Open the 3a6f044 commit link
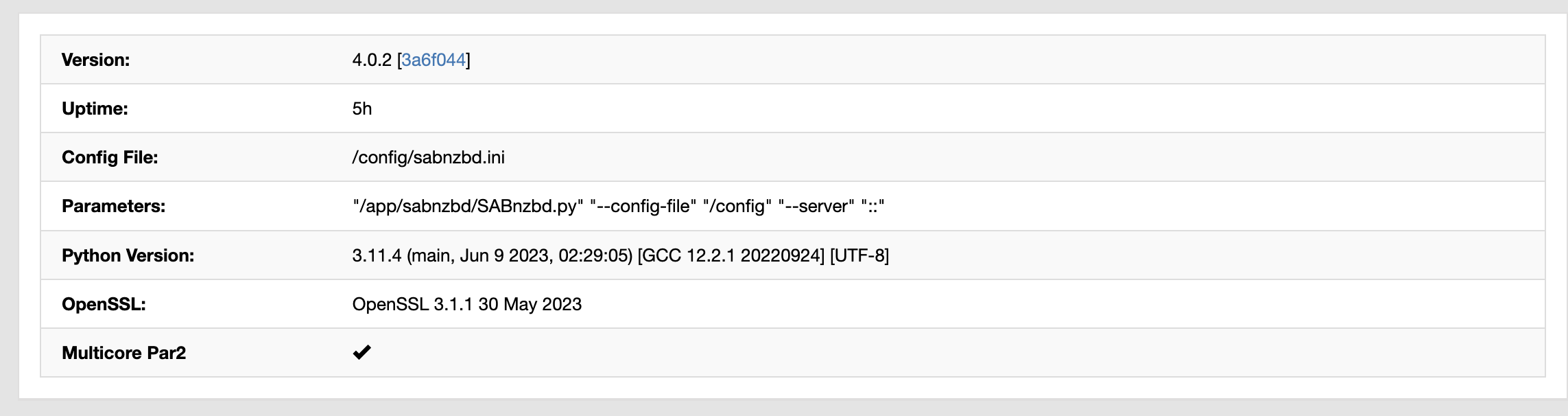This screenshot has height=416, width=1568. pos(435,59)
